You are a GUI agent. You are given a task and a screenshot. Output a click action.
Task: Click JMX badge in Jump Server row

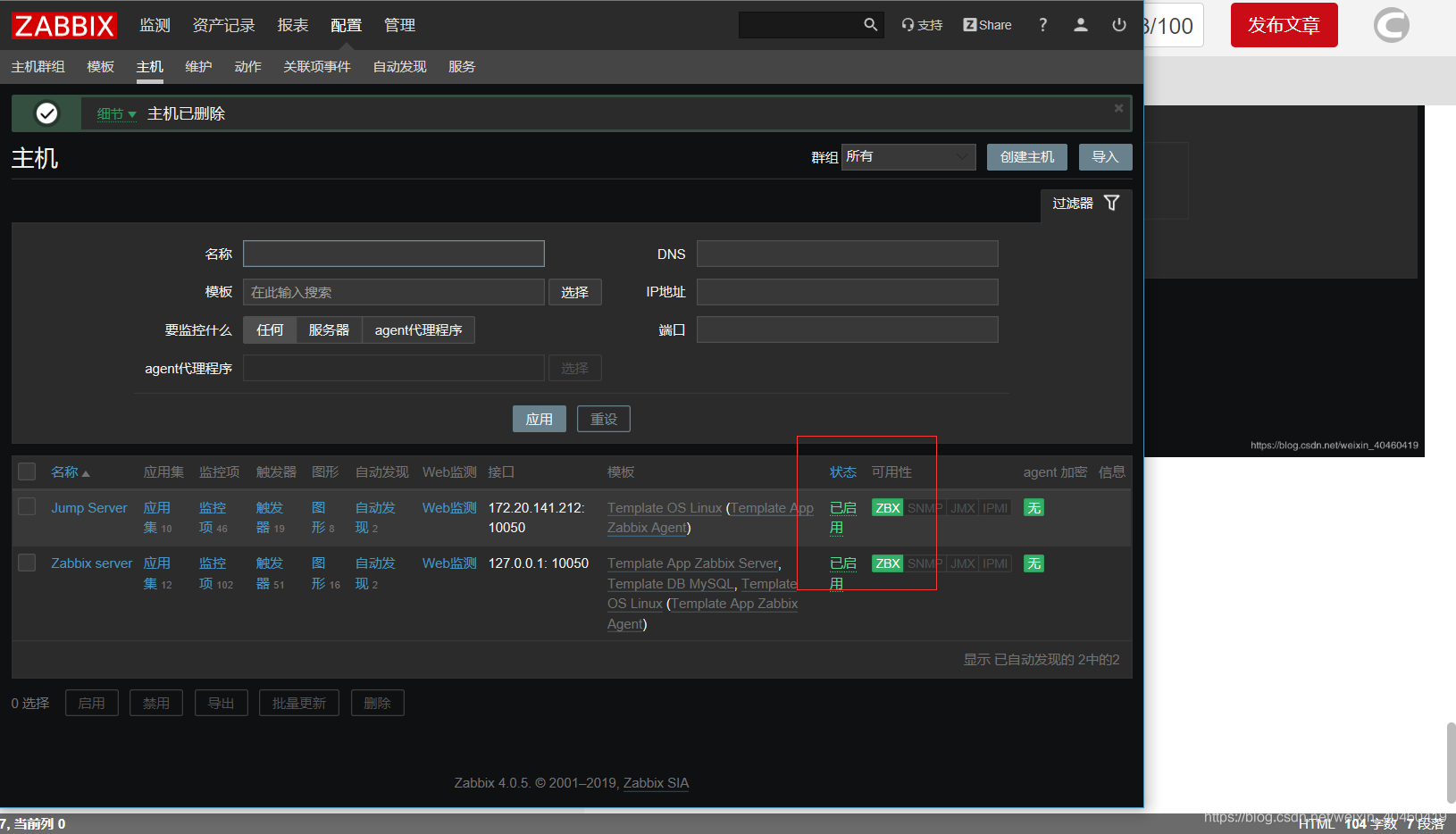[962, 508]
